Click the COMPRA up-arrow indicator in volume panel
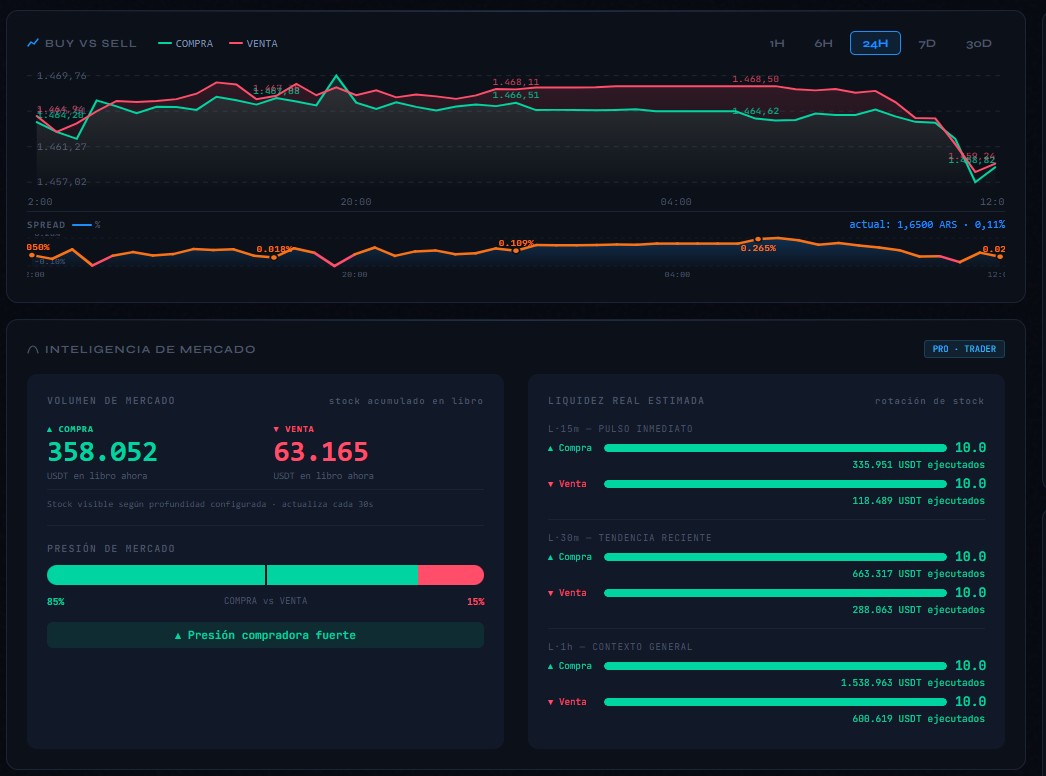 48,428
